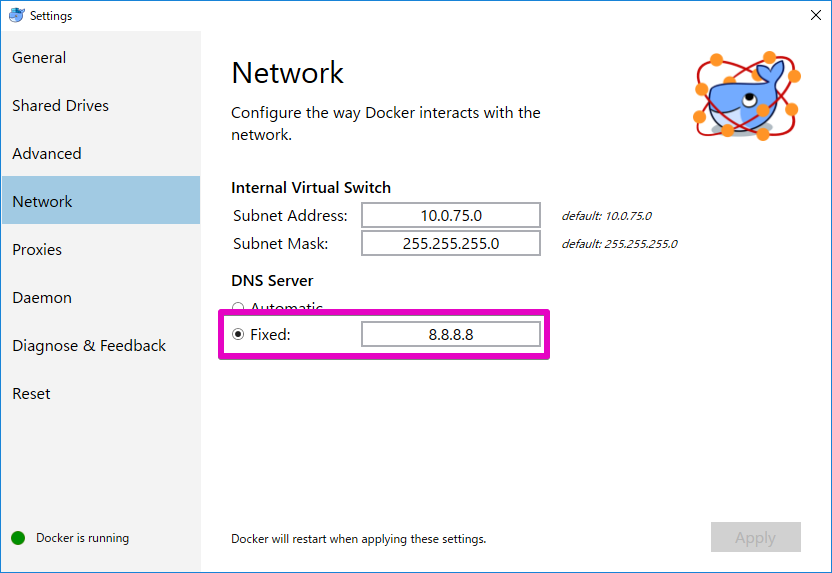Click the fixed DNS server 8.8.8.8 field
The height and width of the screenshot is (573, 832).
(451, 334)
